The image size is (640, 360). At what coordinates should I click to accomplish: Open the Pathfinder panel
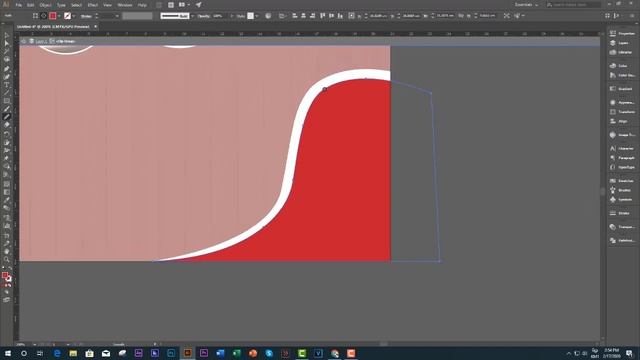click(622, 240)
